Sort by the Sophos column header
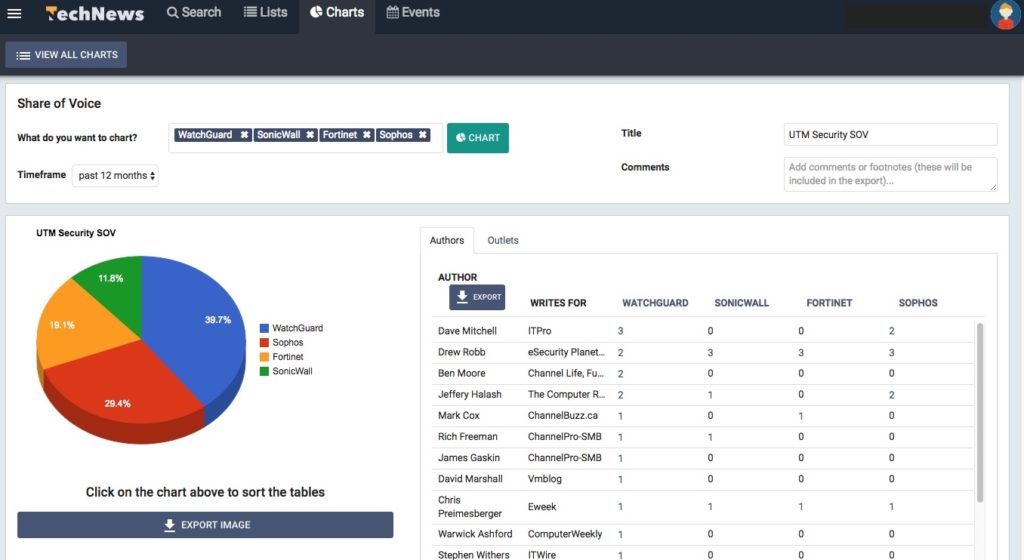This screenshot has height=560, width=1024. click(918, 303)
